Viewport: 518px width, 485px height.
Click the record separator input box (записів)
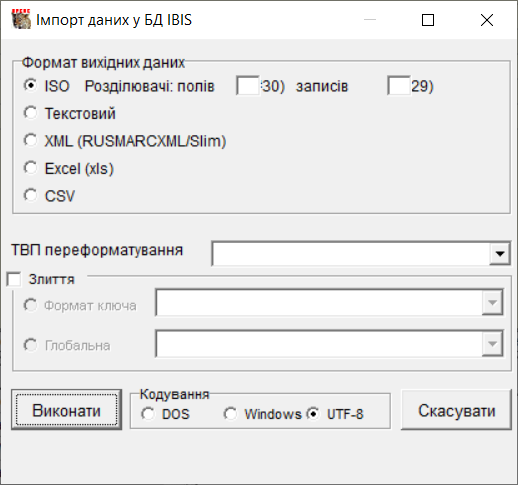coord(399,86)
